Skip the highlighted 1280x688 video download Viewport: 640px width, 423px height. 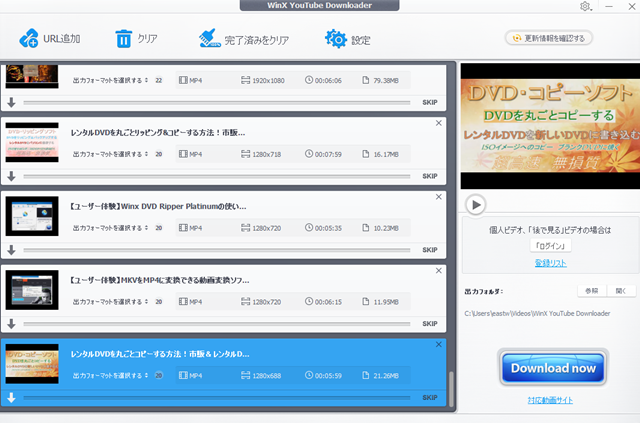[430, 398]
